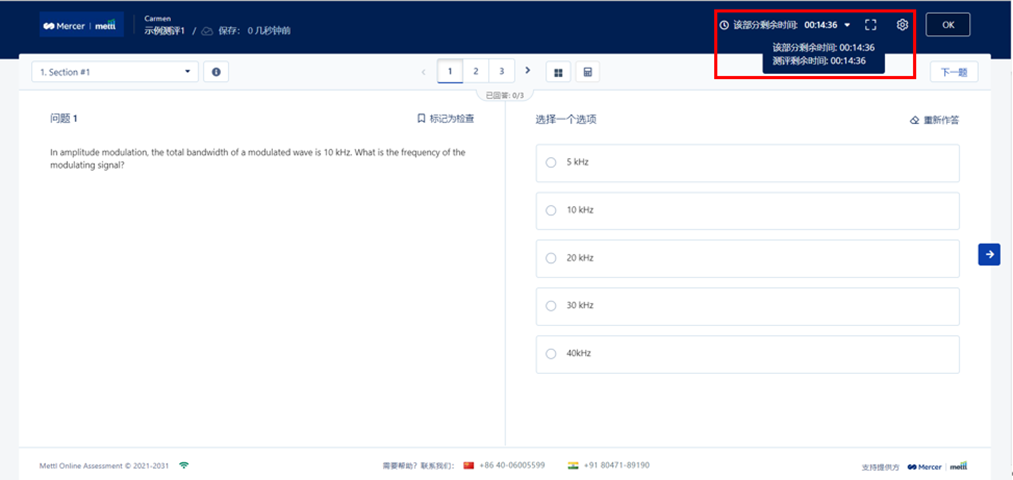1013x480 pixels.
Task: Select the 40kHz answer option
Action: click(551, 354)
